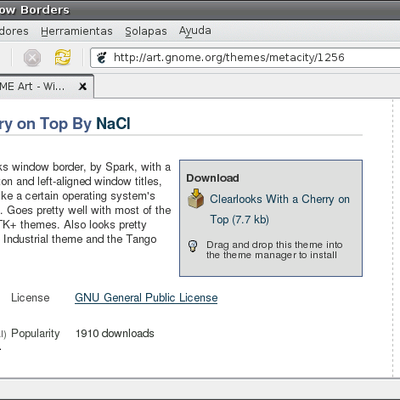Close the GNOME Art tab
This screenshot has width=400, height=400.
click(x=82, y=87)
